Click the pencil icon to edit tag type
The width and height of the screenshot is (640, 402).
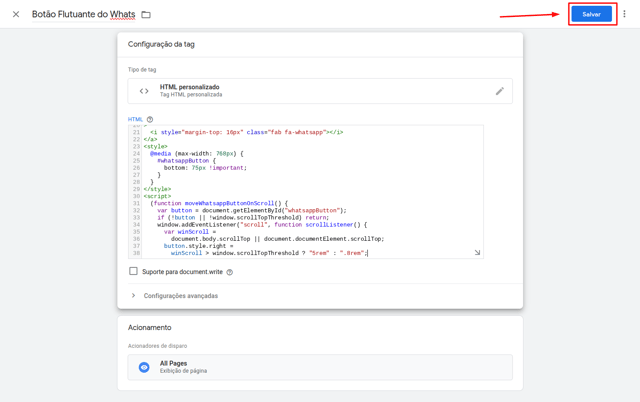[x=500, y=91]
